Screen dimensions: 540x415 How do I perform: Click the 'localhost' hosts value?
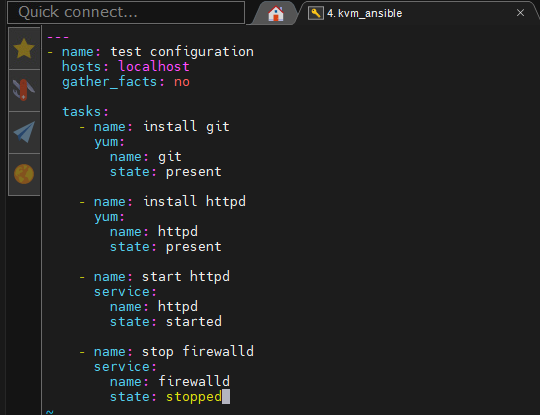point(154,66)
